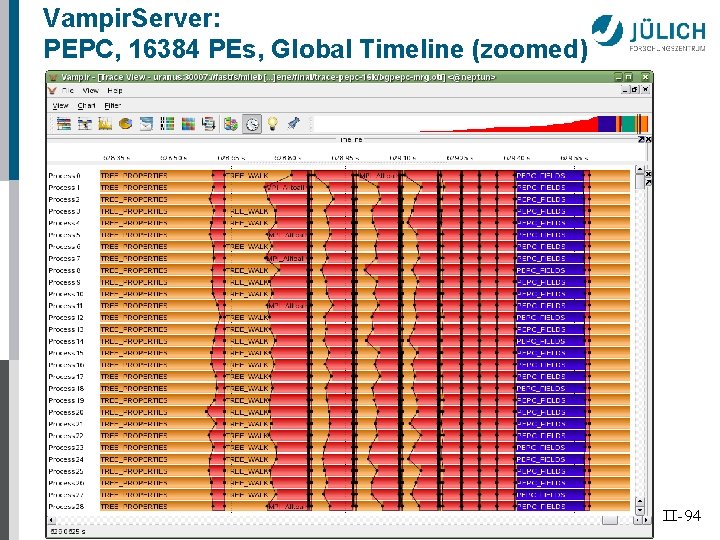The image size is (720, 540).
Task: Open the Call Tree toolbar icon
Action: (208, 124)
